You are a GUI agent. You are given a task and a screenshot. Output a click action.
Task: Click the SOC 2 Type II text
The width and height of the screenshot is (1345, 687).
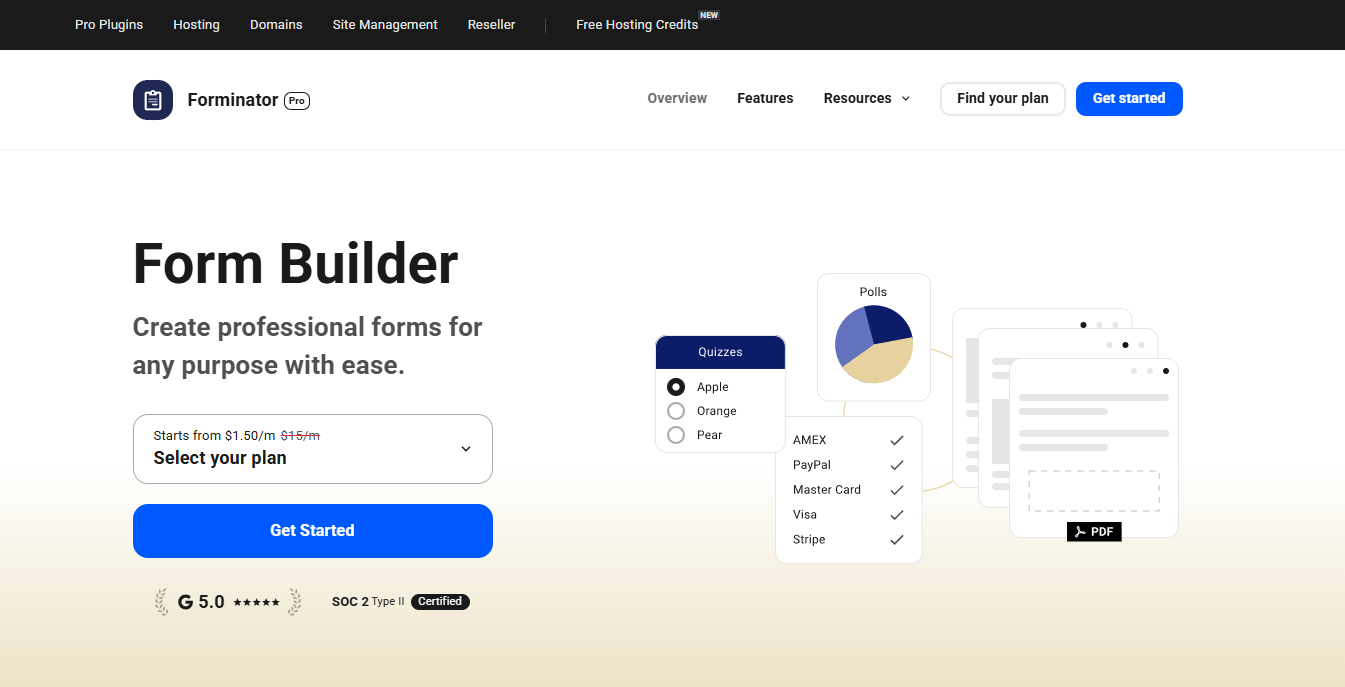[x=368, y=602]
